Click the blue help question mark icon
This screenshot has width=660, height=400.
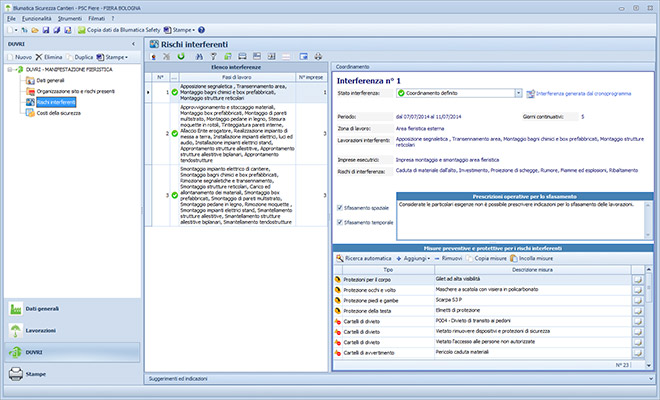[200, 30]
